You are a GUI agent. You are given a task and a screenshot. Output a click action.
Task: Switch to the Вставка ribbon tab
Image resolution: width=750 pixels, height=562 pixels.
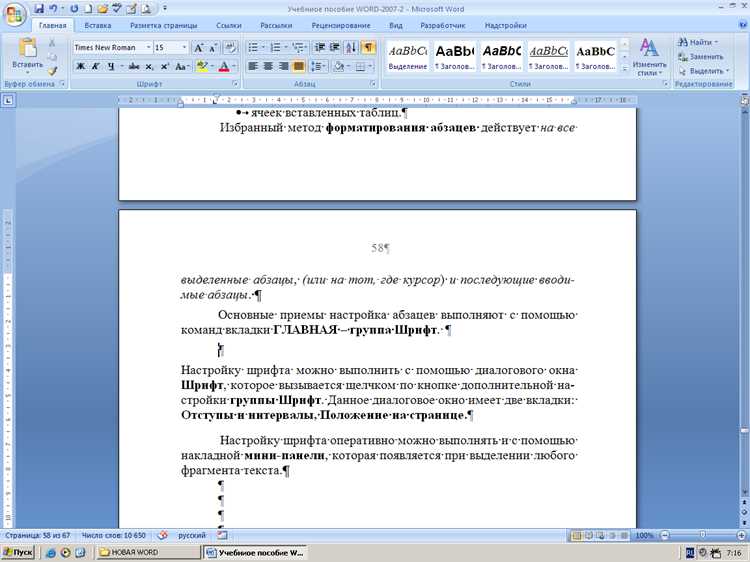point(98,25)
